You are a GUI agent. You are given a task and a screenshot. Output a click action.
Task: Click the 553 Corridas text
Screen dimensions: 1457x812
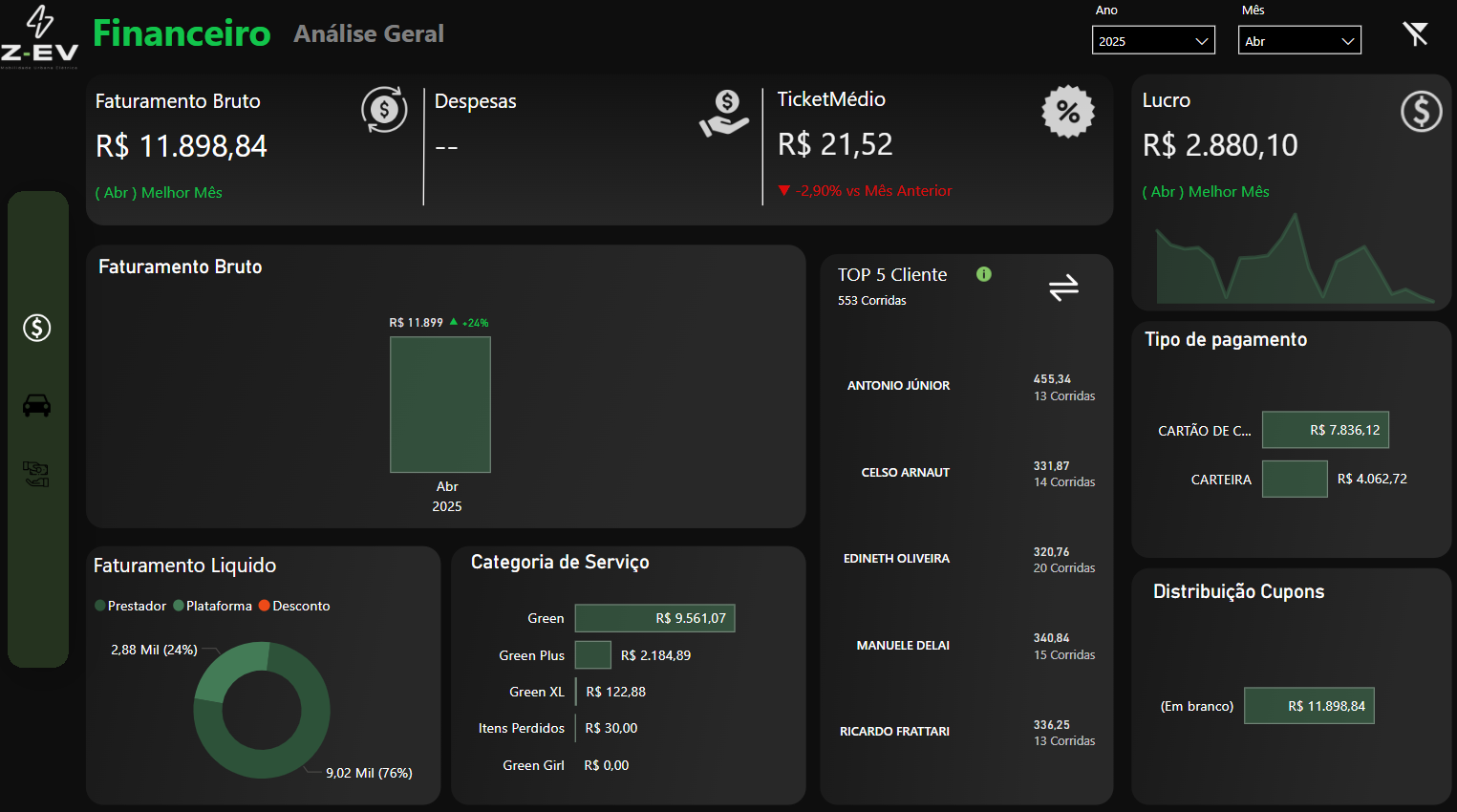click(872, 301)
